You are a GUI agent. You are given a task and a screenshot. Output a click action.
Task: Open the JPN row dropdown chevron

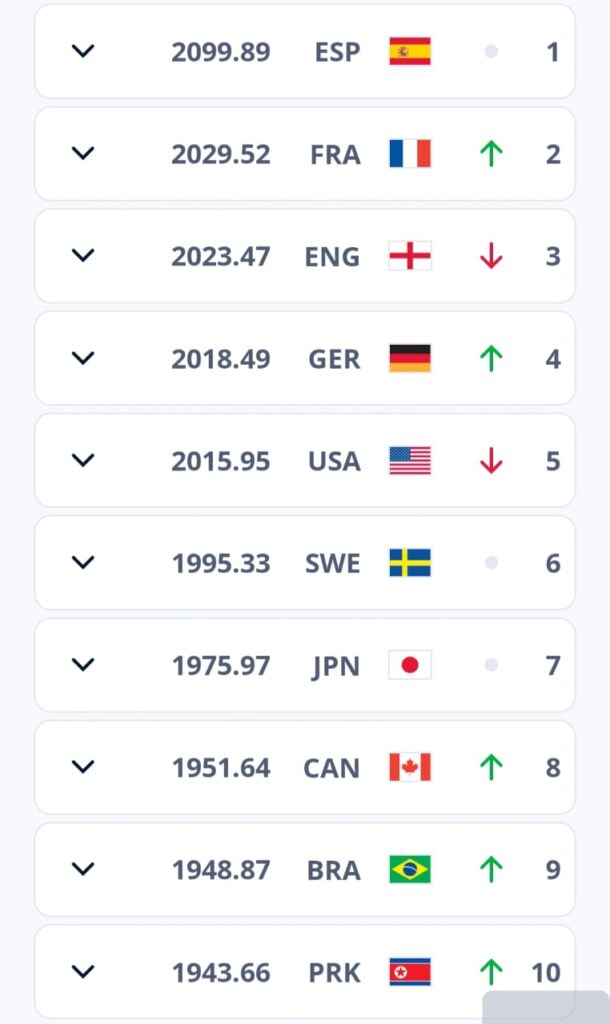tap(83, 664)
